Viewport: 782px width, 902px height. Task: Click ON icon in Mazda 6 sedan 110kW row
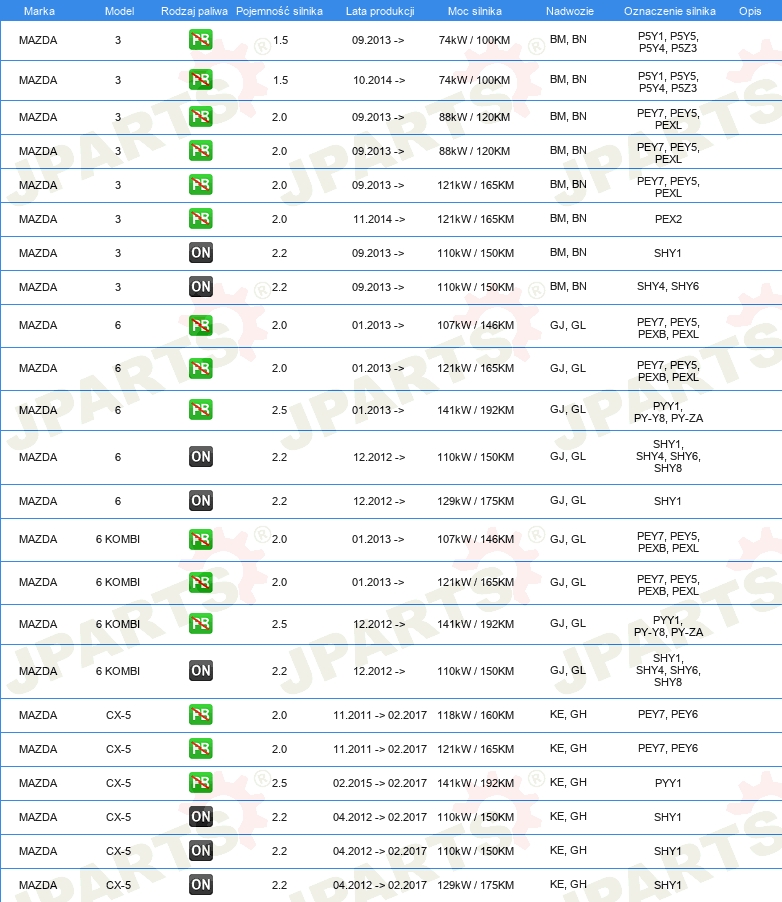[201, 457]
